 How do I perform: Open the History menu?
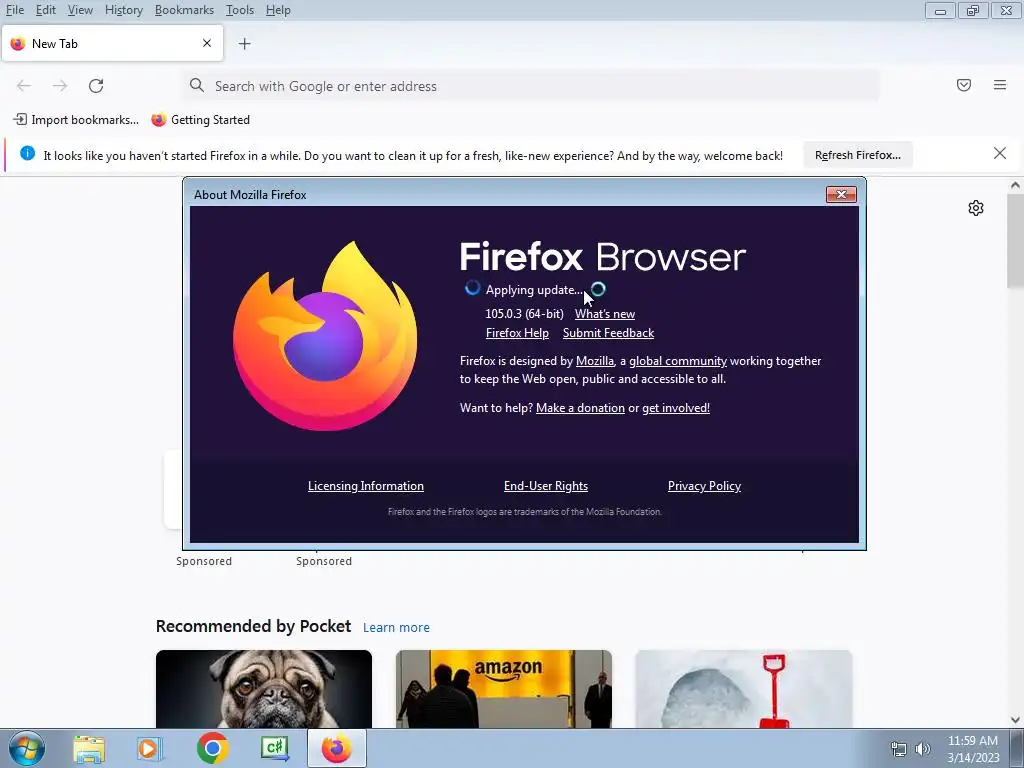[123, 10]
